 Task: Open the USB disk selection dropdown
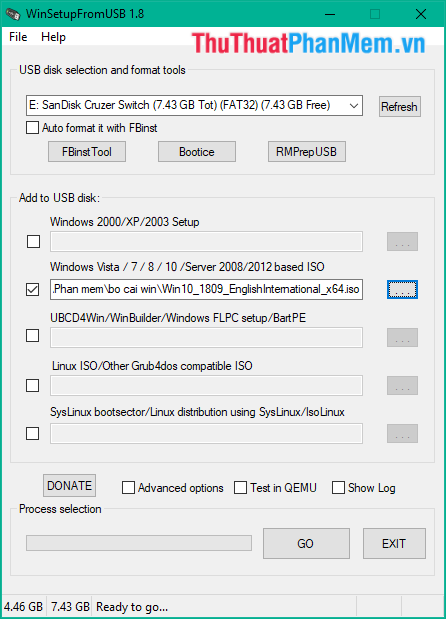194,105
